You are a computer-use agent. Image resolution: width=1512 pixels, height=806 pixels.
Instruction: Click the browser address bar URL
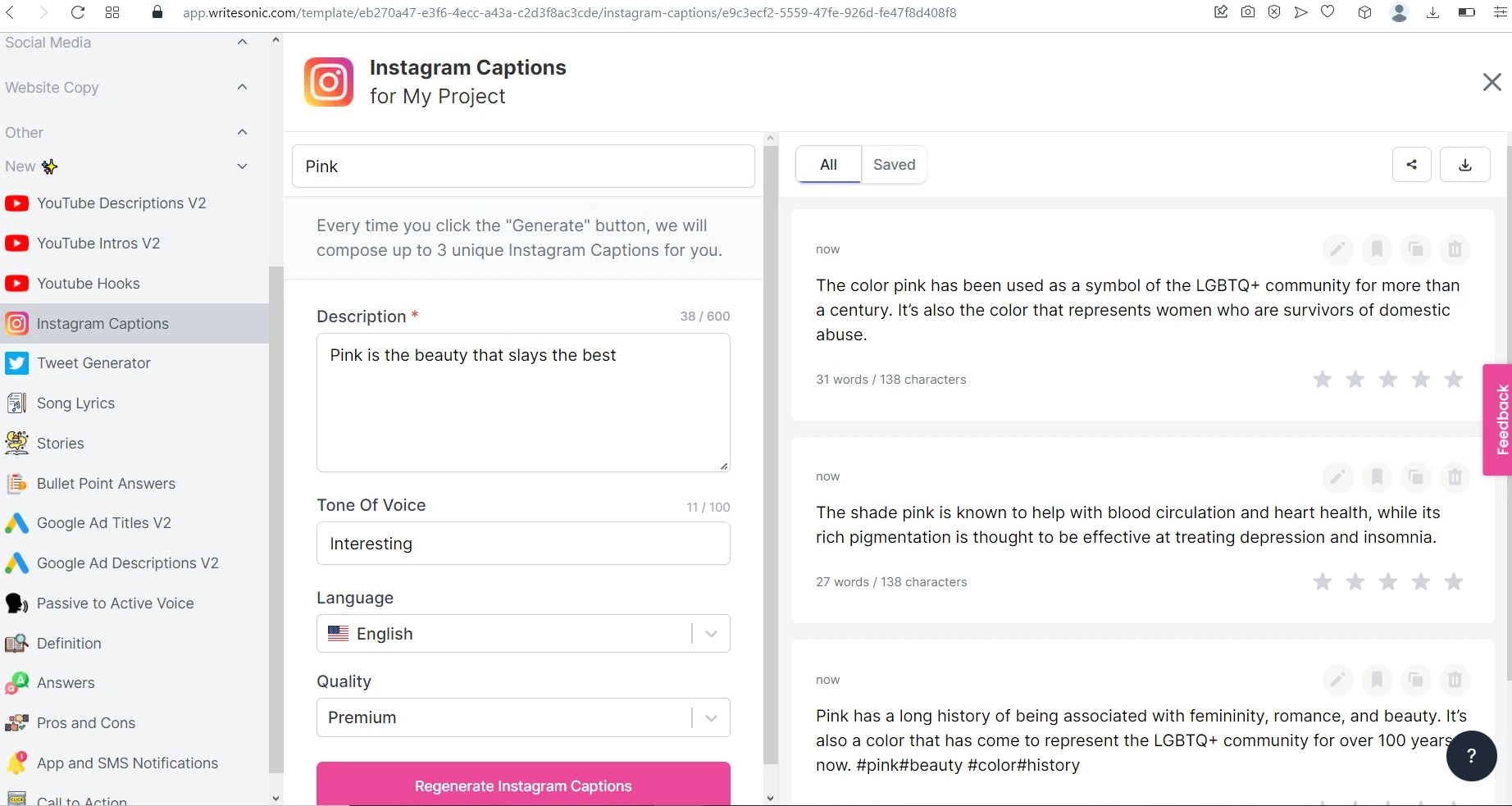[569, 13]
